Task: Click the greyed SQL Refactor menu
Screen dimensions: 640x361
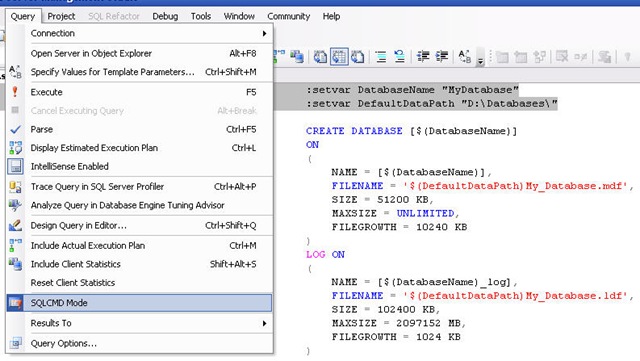Action: [x=114, y=16]
